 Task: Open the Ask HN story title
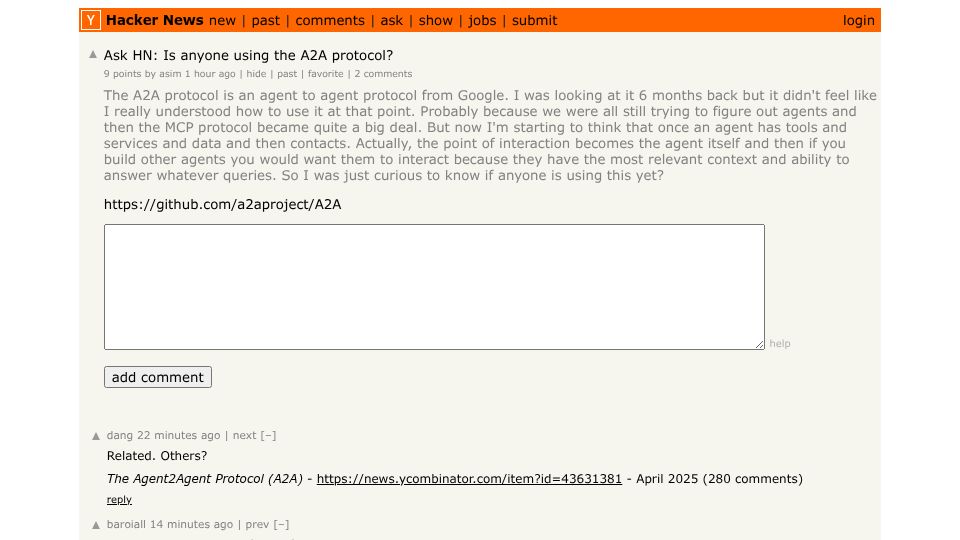(x=248, y=55)
